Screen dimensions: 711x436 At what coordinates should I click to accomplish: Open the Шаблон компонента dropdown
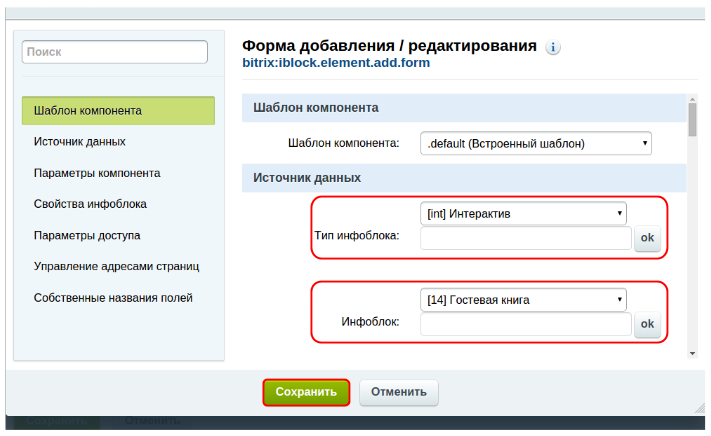pos(535,143)
